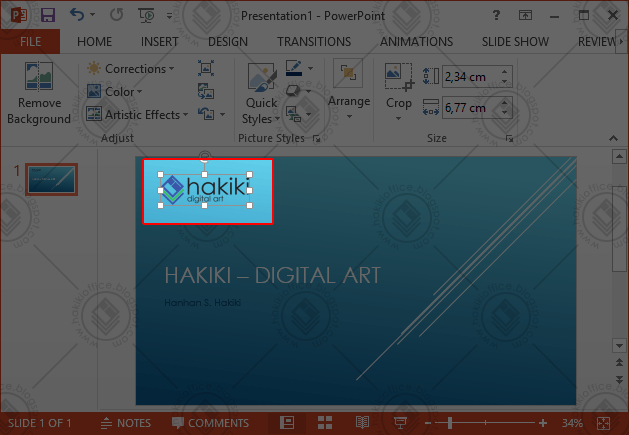Open Ribbon Display Options icon

click(525, 16)
